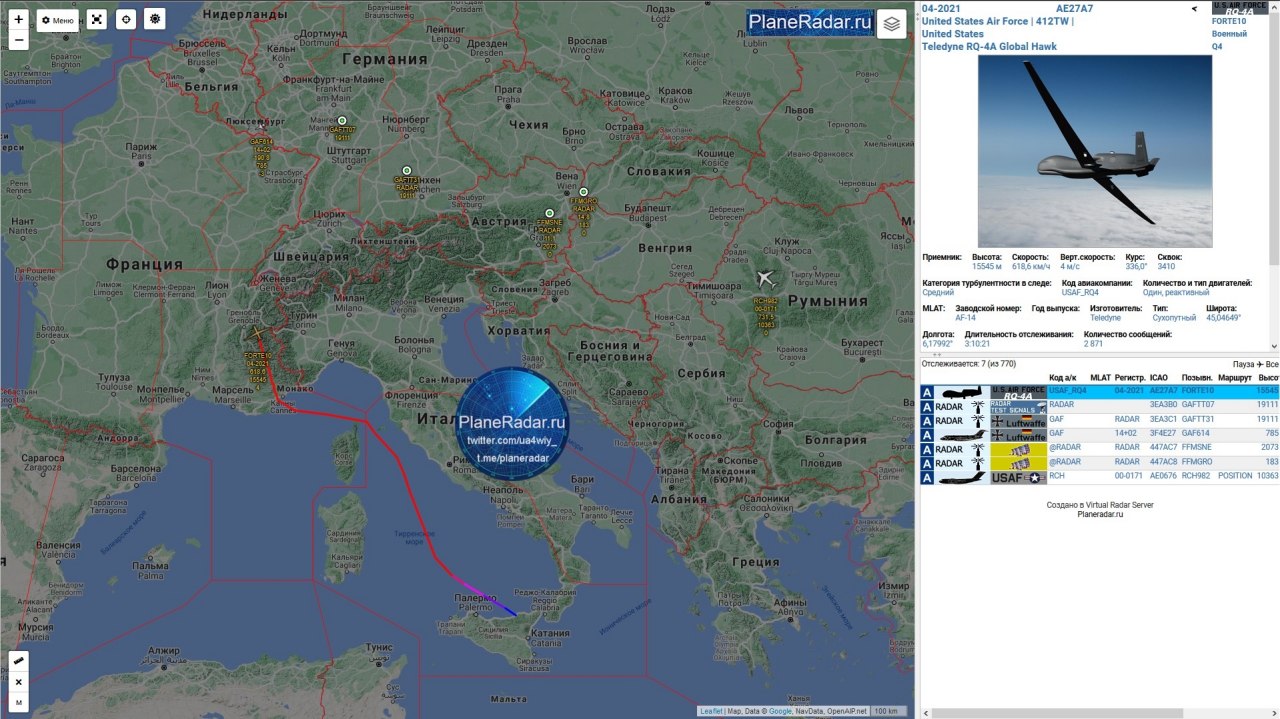
Task: Sort the list by the Регистр. column
Action: [1129, 378]
